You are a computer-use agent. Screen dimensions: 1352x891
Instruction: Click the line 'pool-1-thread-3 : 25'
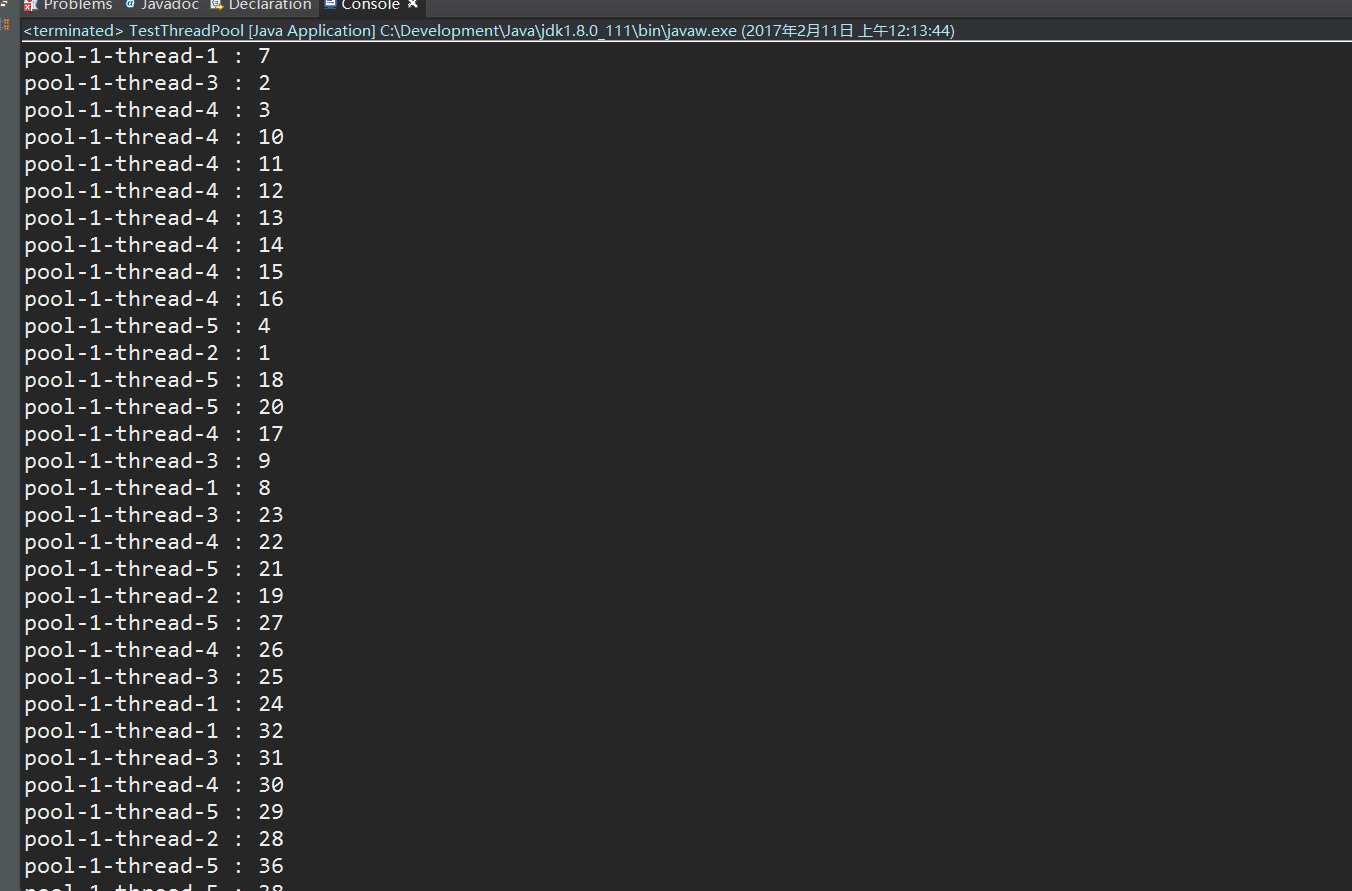(154, 677)
